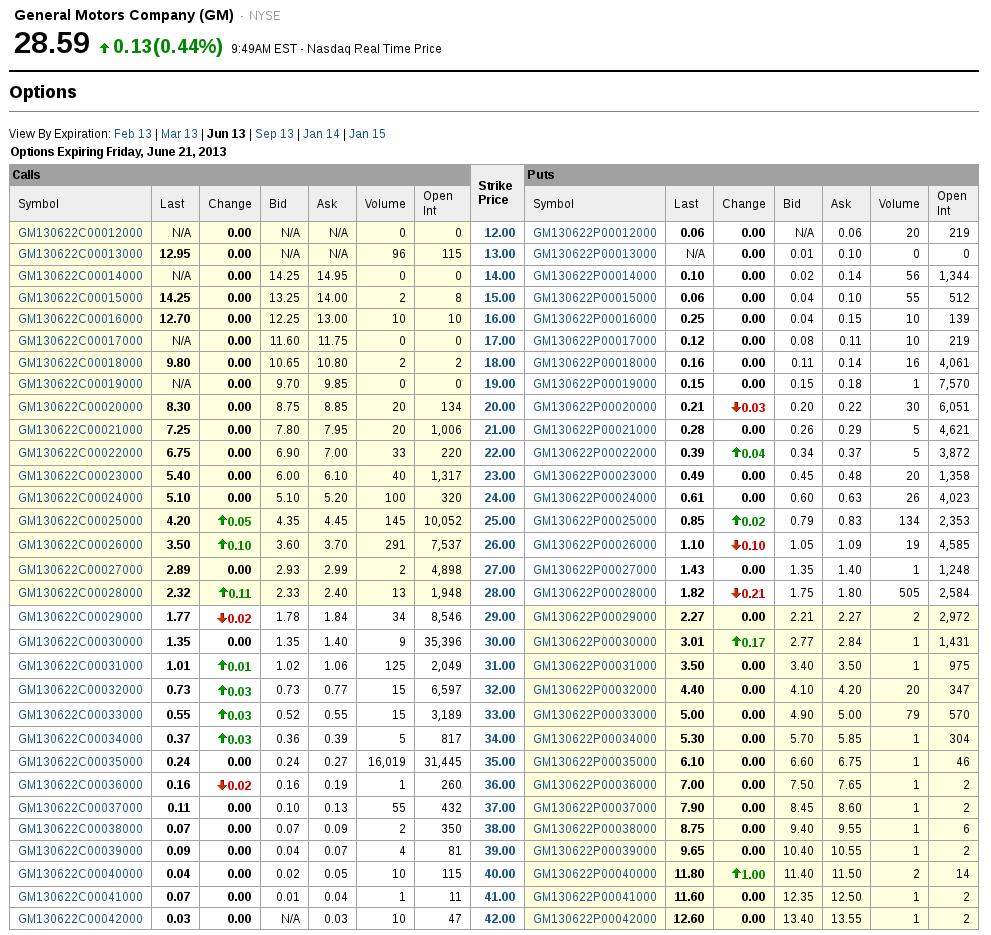Click the up arrow in 40.00 put change
991x935 pixels.
click(736, 874)
